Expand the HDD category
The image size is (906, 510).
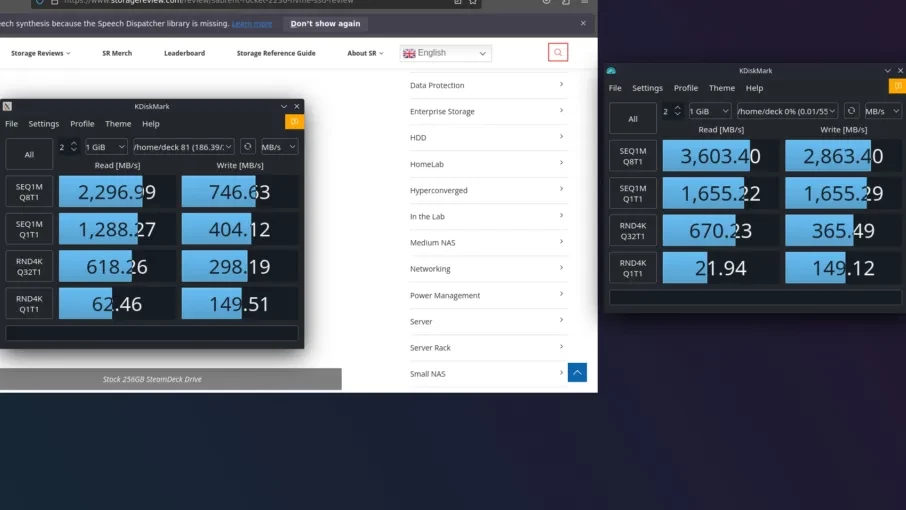(487, 137)
